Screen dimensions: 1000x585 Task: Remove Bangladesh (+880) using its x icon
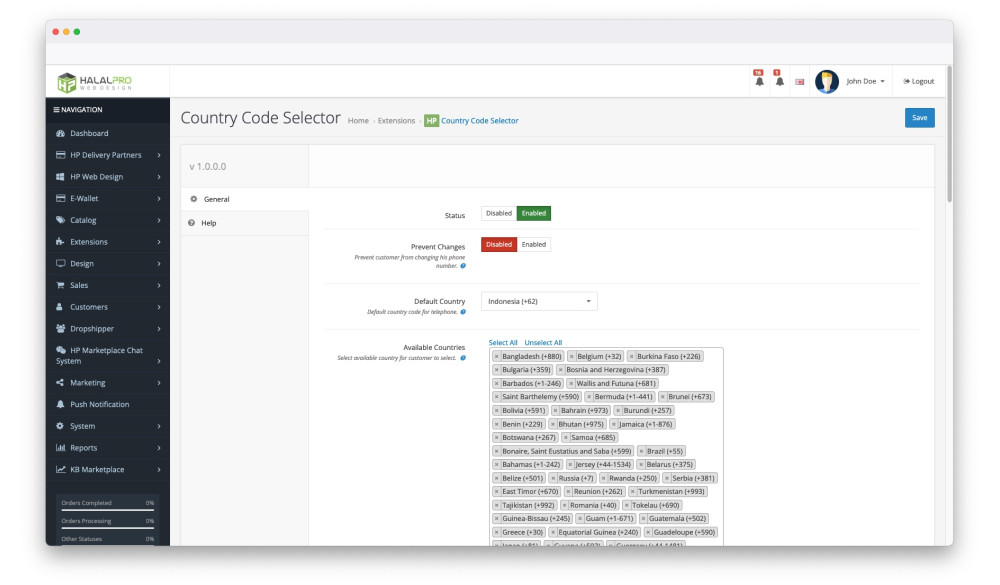click(497, 356)
